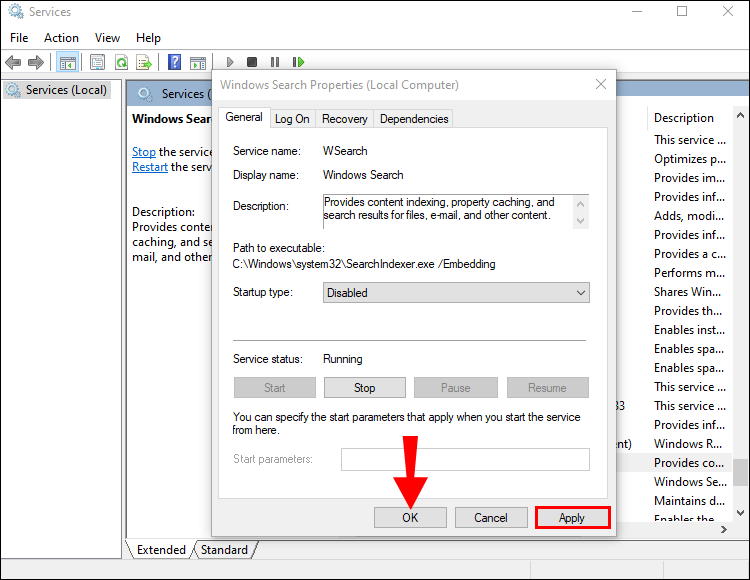Switch to the Recovery tab
Screen dimensions: 750x580
click(344, 119)
